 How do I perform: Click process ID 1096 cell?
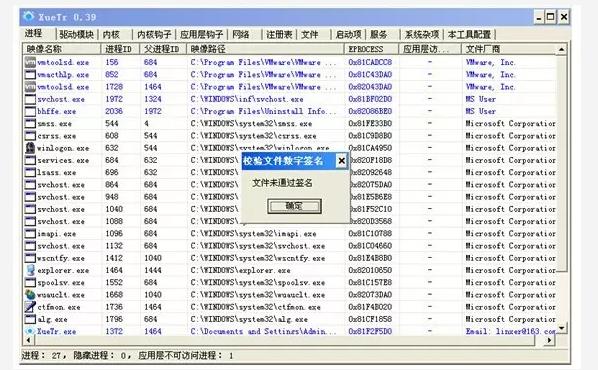pyautogui.click(x=114, y=233)
